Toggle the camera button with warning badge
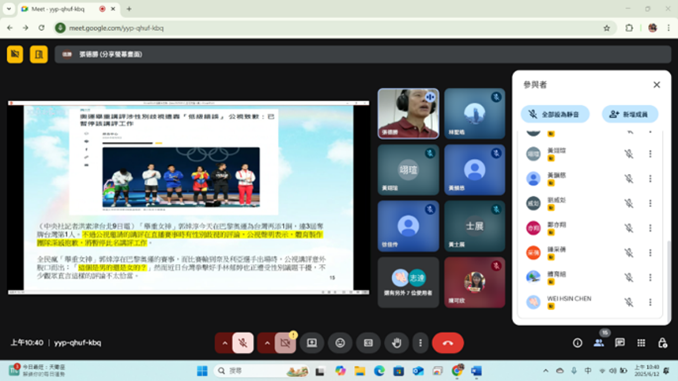Screen dimensions: 678x381 285,343
